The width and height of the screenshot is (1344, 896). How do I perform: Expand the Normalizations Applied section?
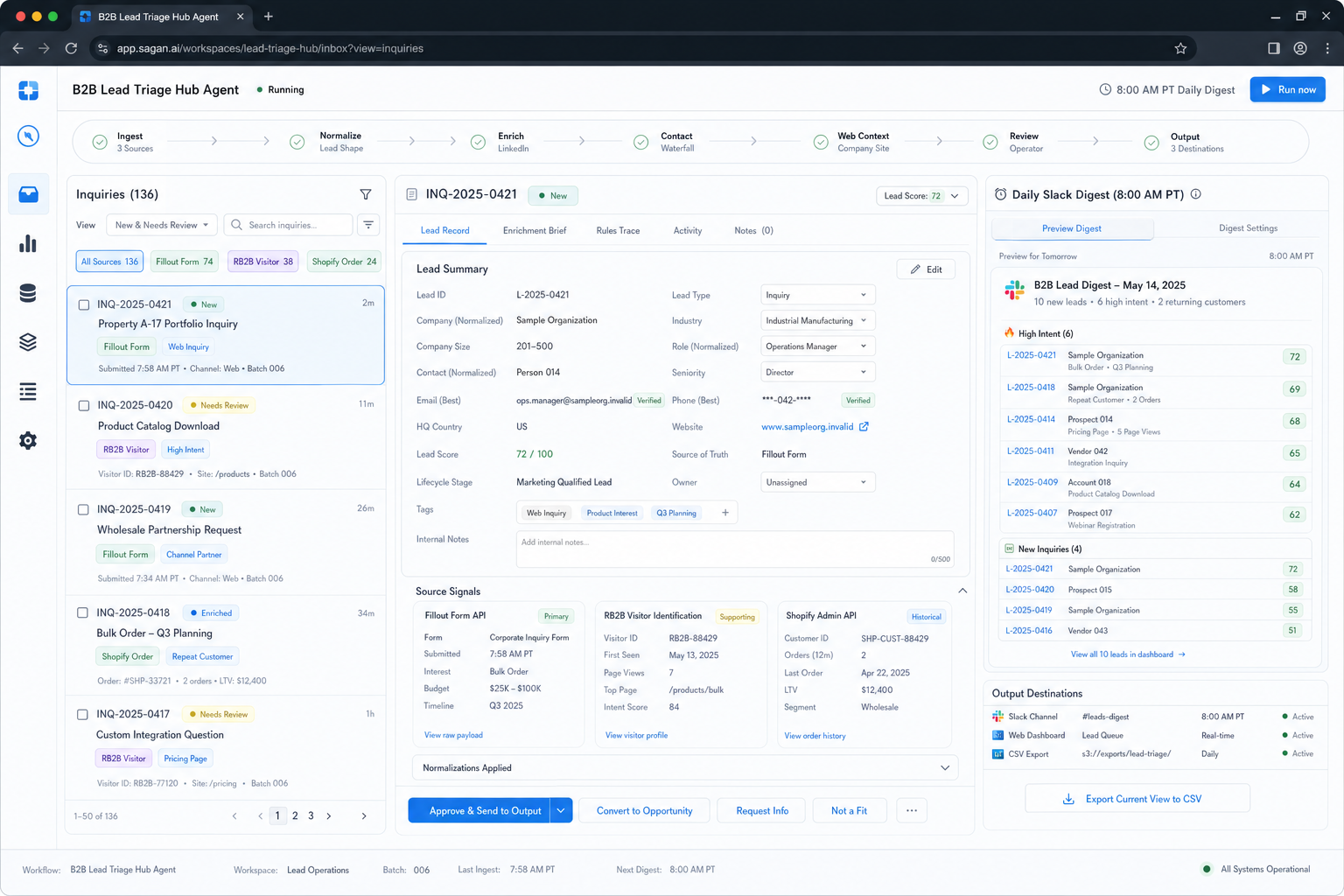coord(685,767)
